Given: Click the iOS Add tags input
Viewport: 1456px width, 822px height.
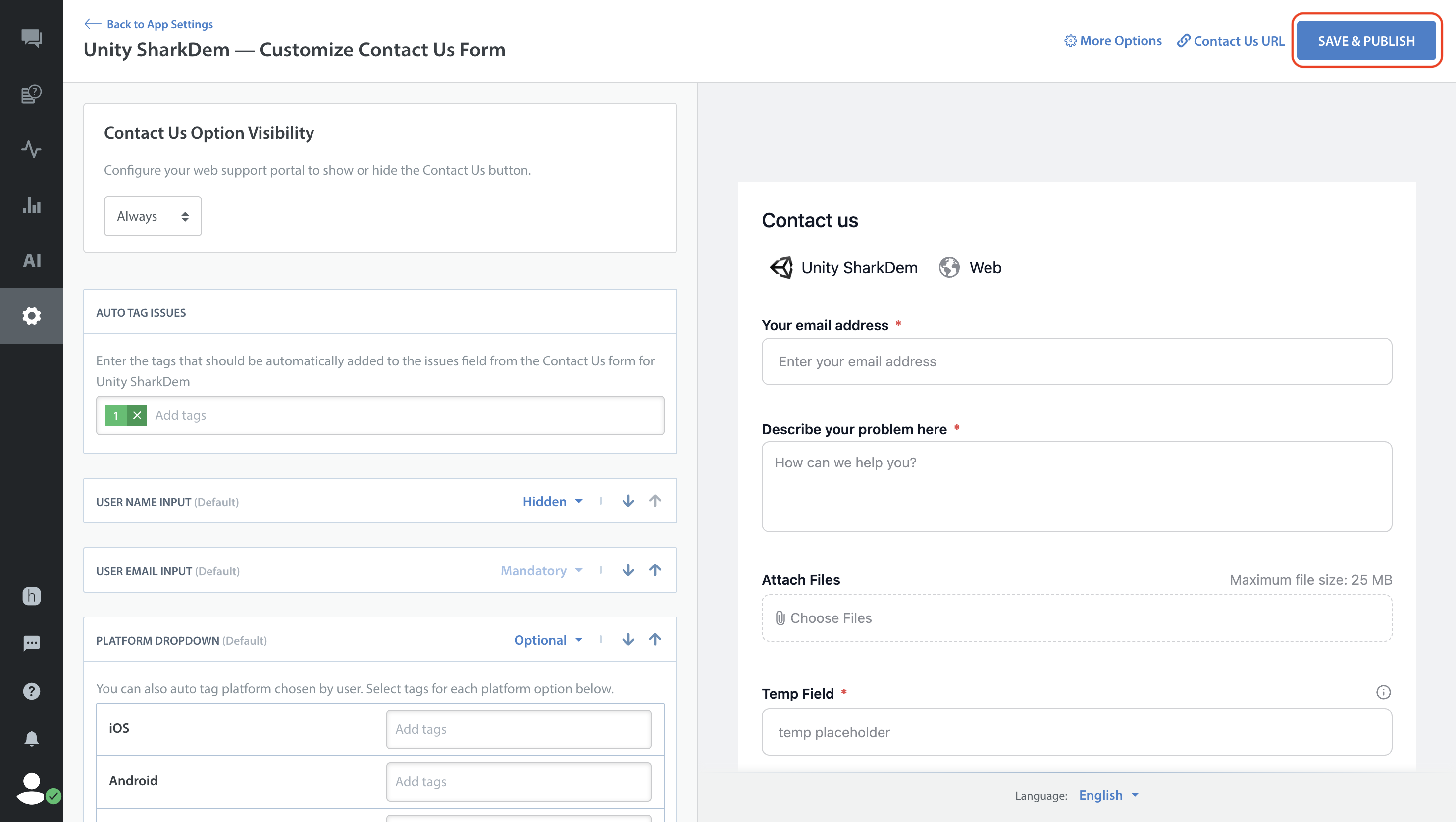Looking at the screenshot, I should click(519, 729).
